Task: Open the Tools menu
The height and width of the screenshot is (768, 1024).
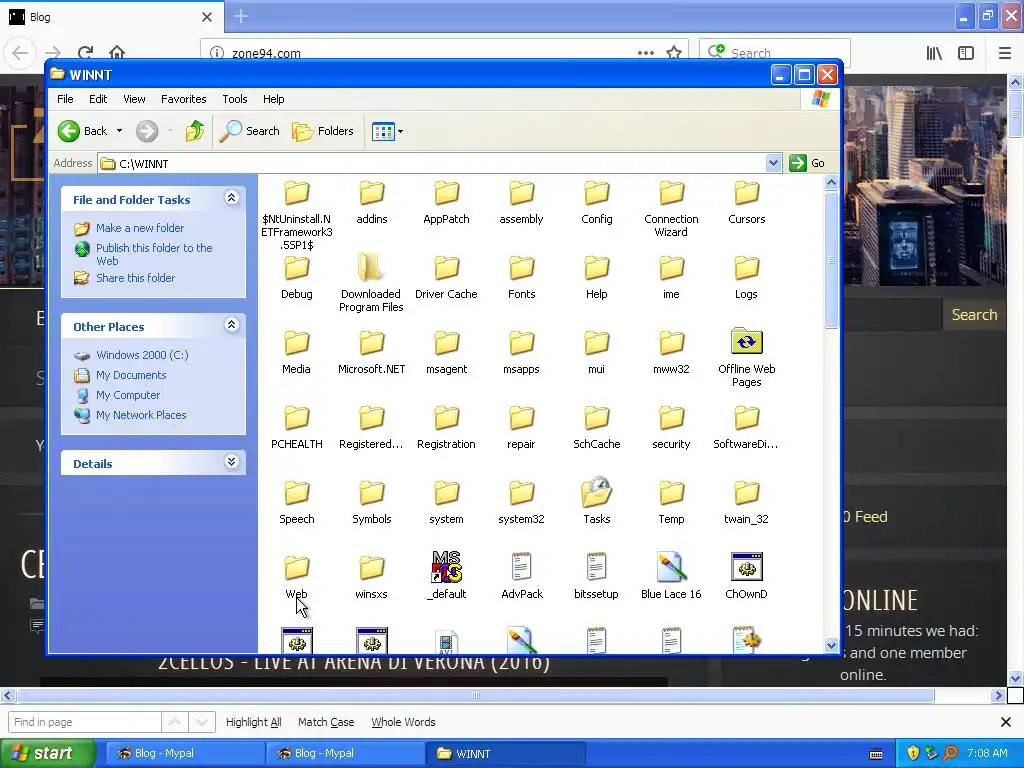Action: [x=234, y=99]
